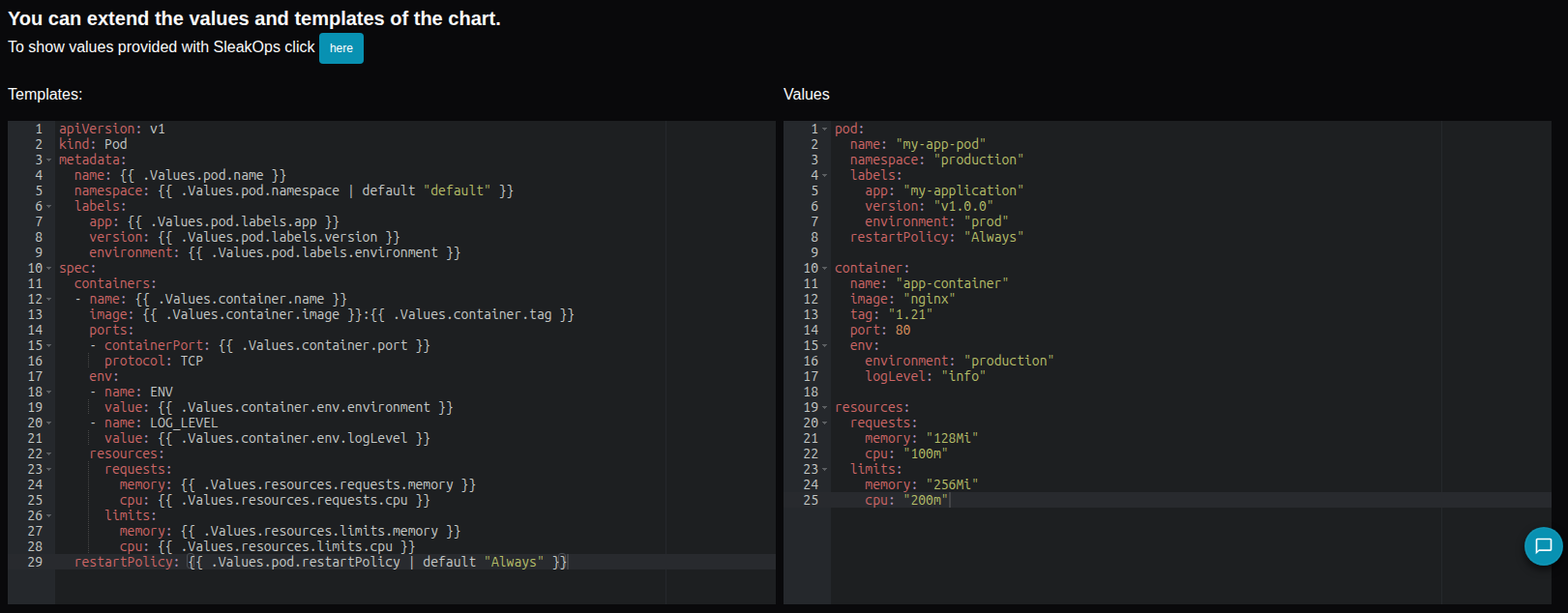Screen dimensions: 1568x613
Task: Click '{{ .Values.pod.labels.app }}' in Templates
Action: coord(233,221)
